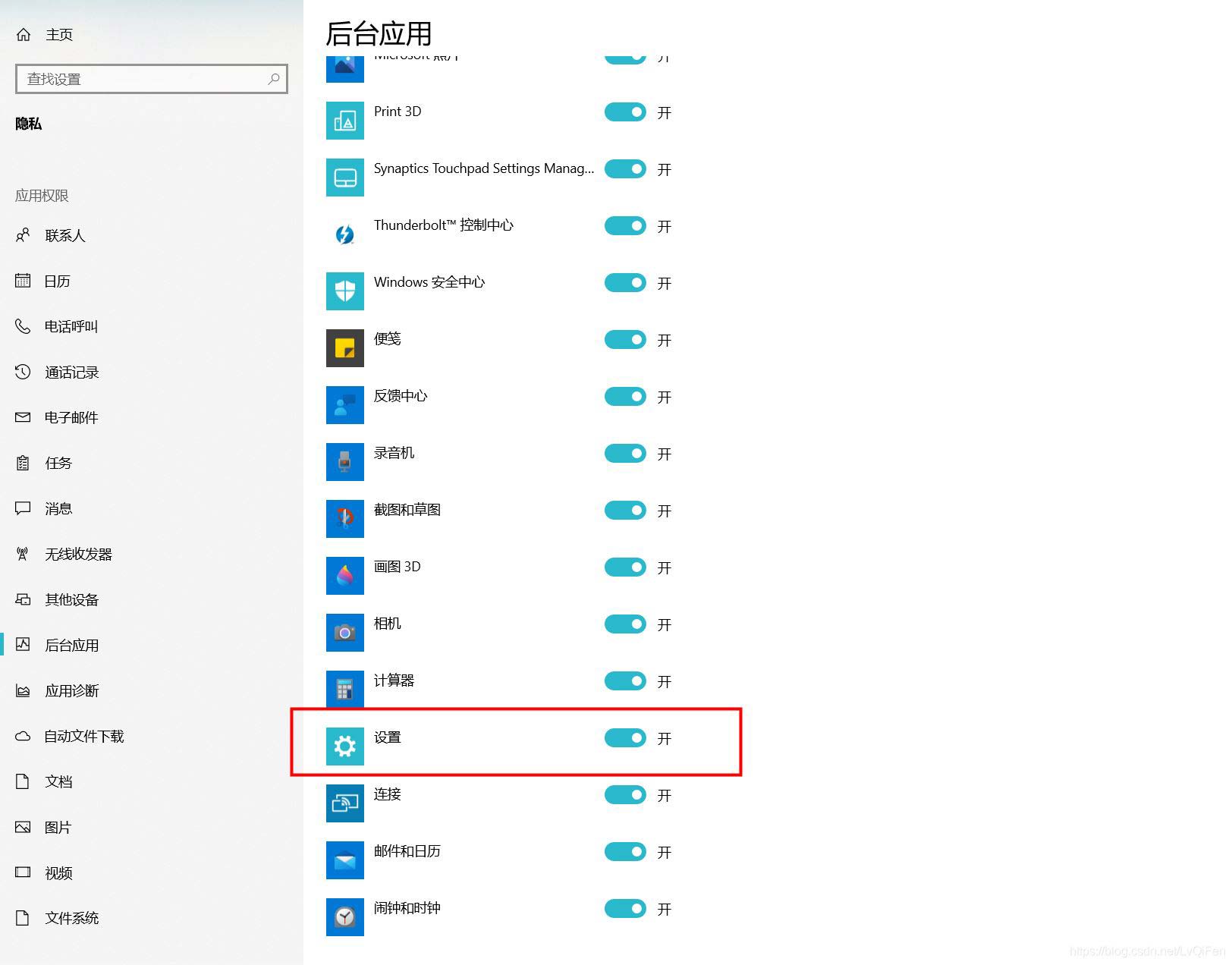1232x965 pixels.
Task: Open 电子邮件 privacy page
Action: [152, 418]
